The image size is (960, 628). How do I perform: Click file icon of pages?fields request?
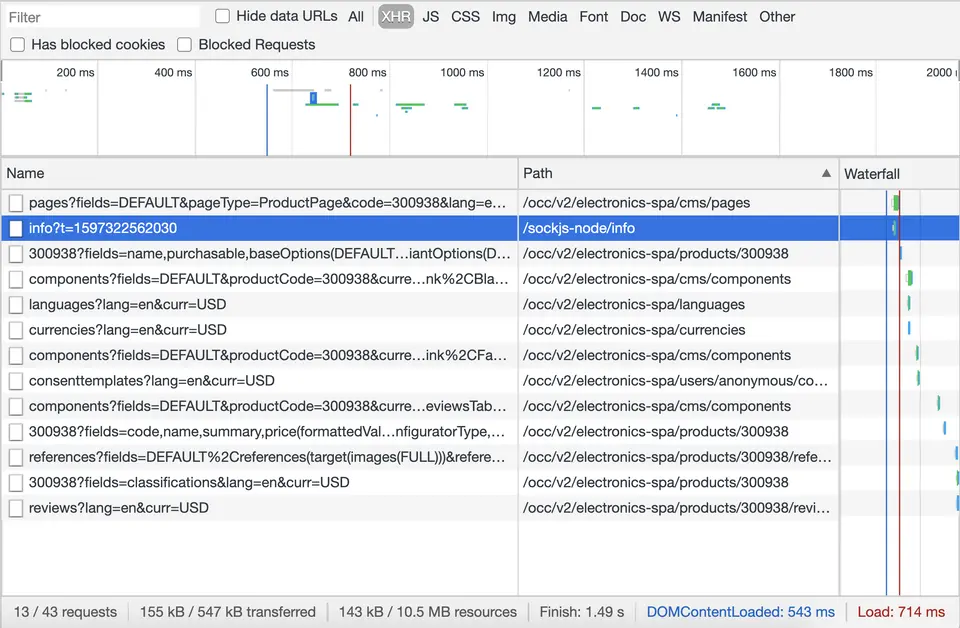coord(16,203)
